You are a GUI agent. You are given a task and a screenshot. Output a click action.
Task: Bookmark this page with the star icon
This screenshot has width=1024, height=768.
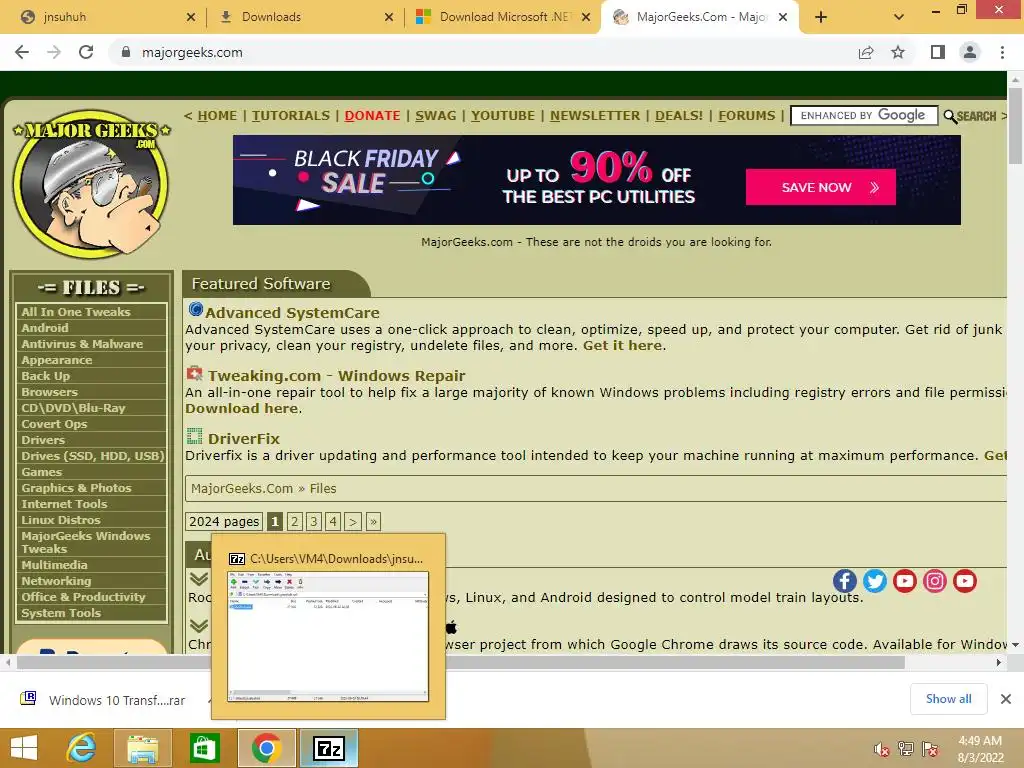click(898, 52)
